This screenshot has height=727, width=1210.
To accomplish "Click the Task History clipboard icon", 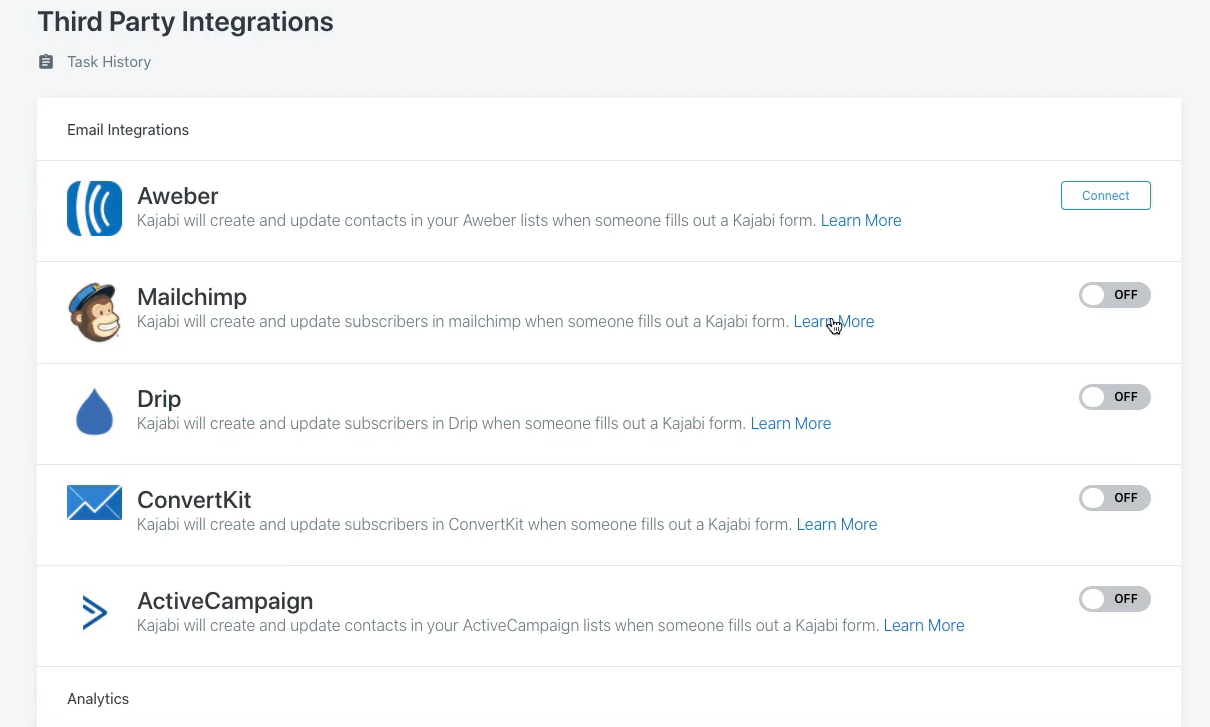I will [x=46, y=62].
